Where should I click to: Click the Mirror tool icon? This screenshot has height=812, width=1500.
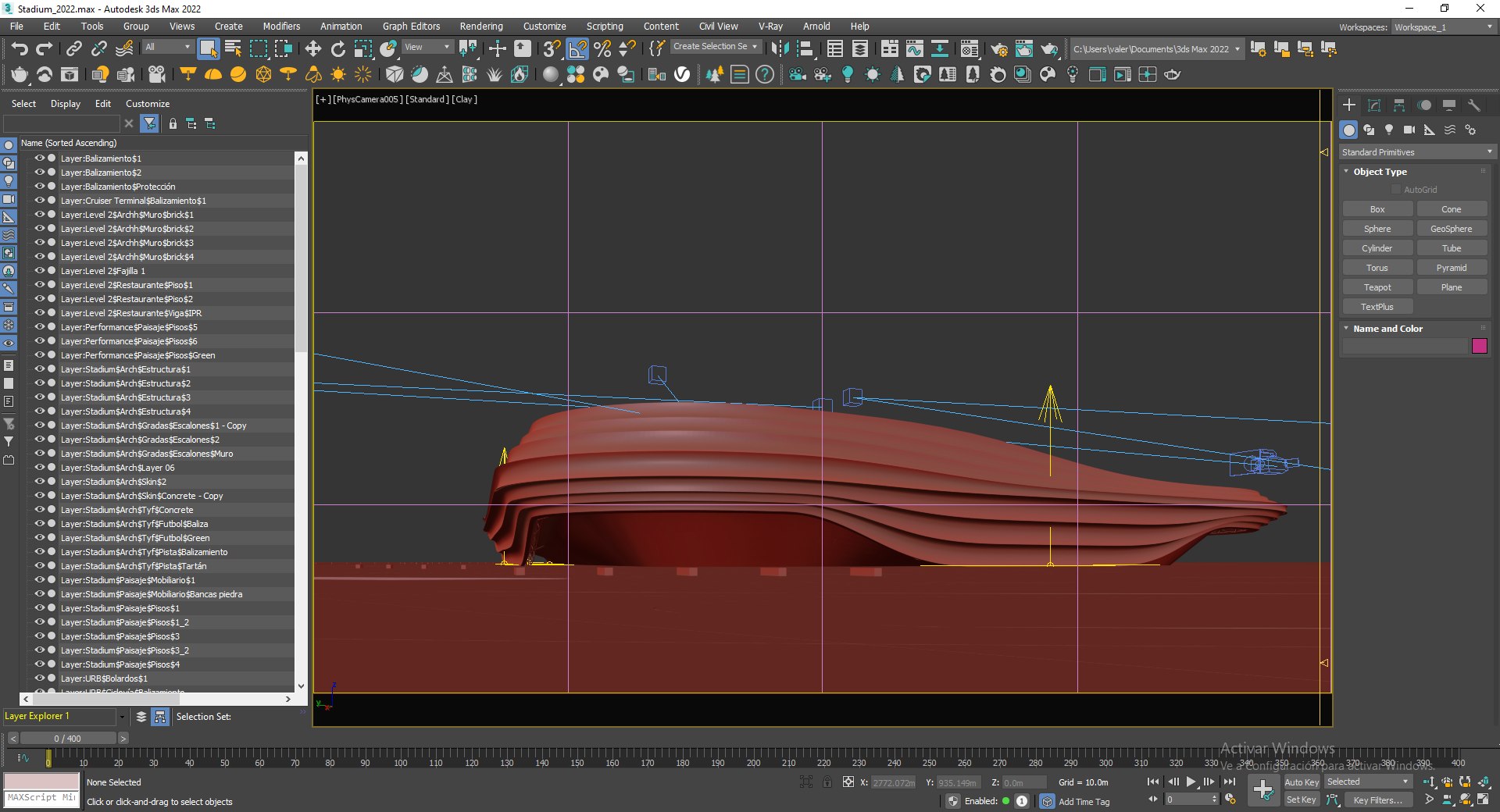tap(780, 48)
